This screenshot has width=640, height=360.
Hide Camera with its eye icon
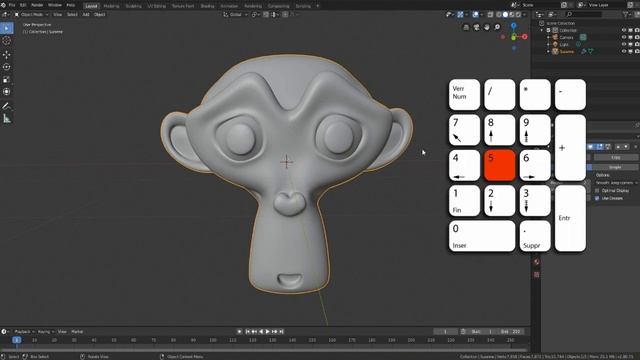624,37
